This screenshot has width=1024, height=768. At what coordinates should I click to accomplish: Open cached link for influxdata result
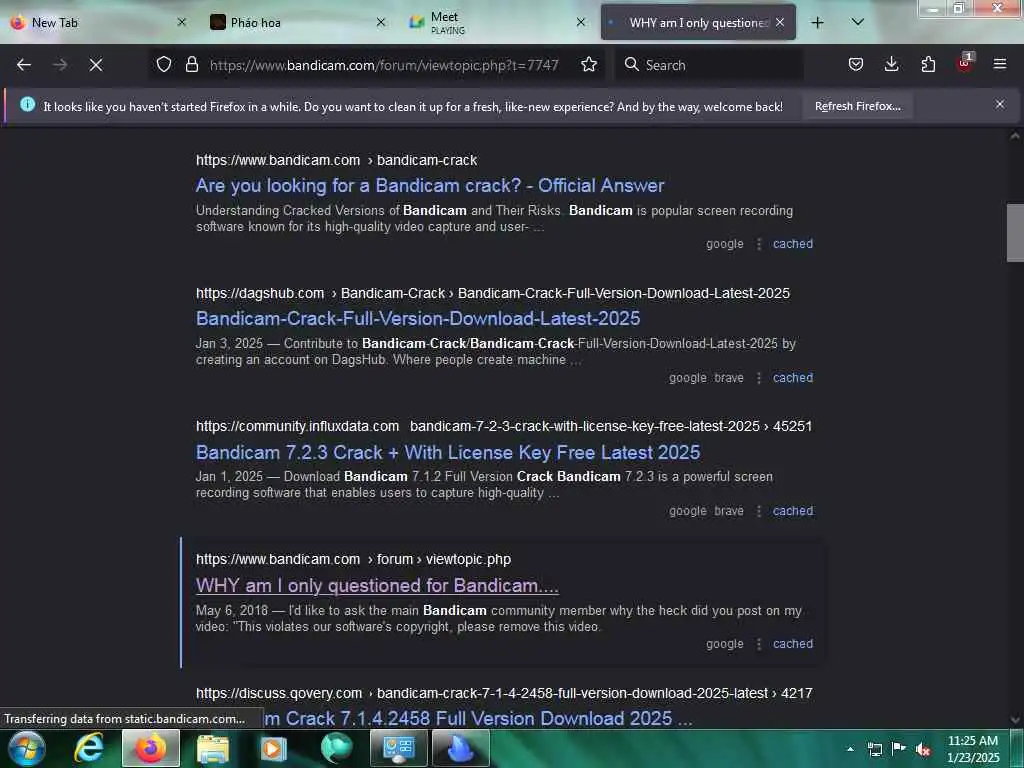[793, 511]
